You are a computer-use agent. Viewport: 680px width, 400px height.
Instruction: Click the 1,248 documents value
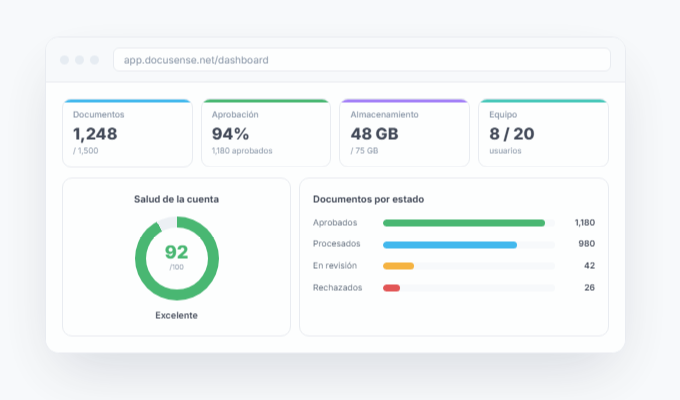[x=95, y=134]
